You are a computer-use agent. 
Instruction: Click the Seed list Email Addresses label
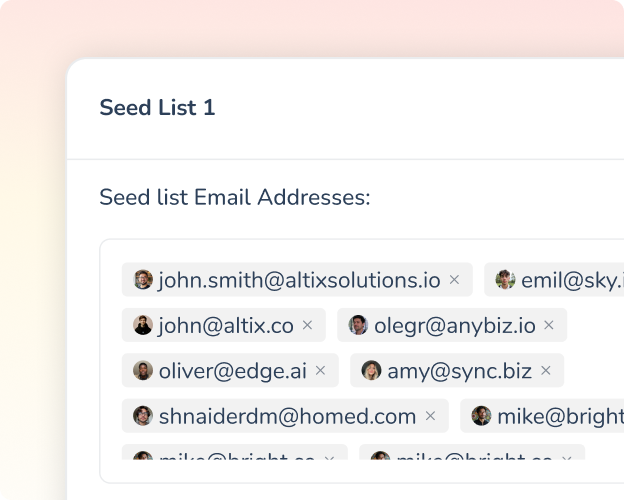coord(235,197)
